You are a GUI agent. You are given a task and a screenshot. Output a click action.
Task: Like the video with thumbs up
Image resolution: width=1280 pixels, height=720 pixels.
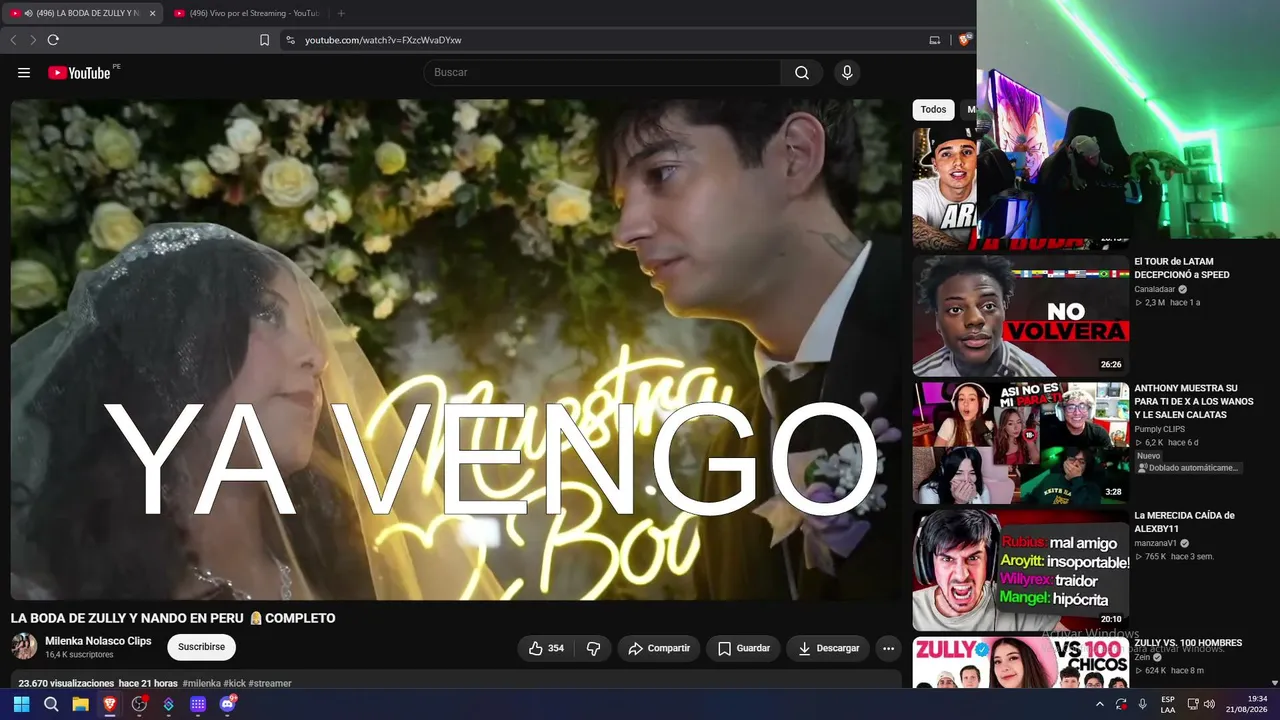pos(546,648)
